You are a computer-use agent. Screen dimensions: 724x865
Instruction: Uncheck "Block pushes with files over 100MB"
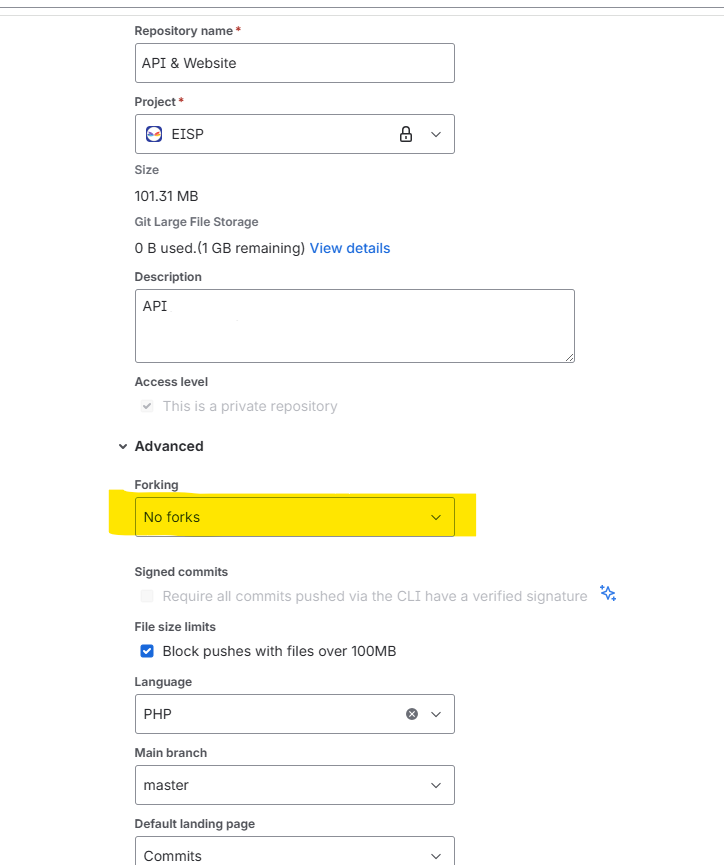147,650
